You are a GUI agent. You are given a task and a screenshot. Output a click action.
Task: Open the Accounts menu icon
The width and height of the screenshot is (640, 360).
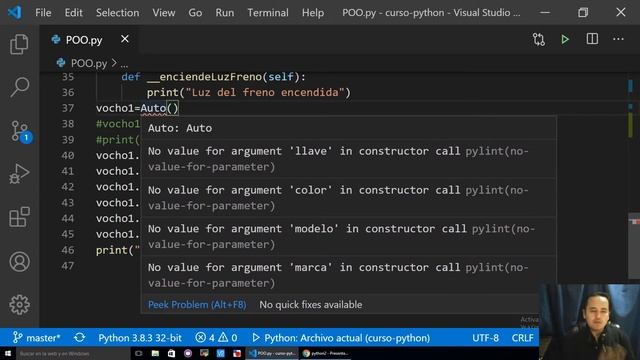coord(19,262)
